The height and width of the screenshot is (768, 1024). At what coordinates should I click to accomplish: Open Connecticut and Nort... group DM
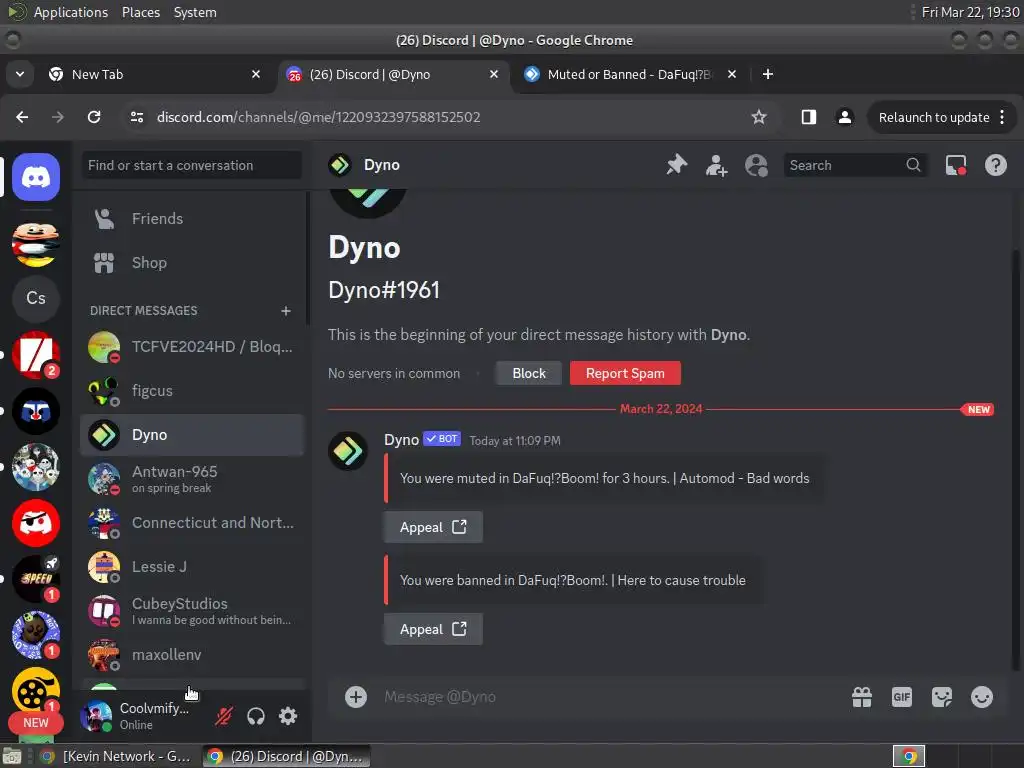coord(192,523)
